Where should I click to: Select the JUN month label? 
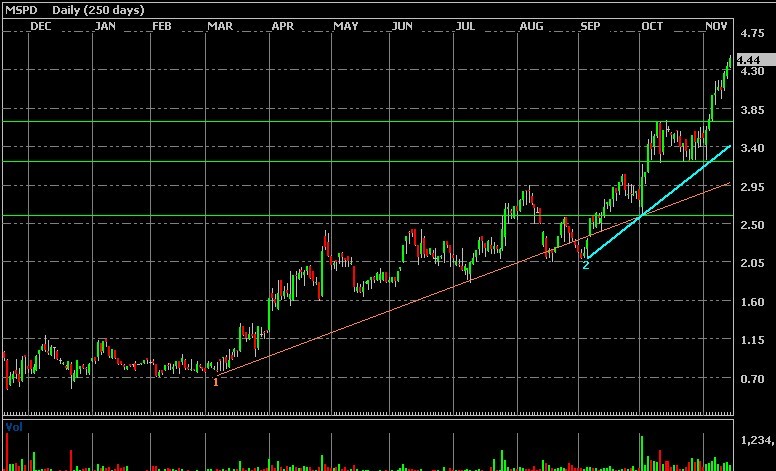(x=402, y=26)
